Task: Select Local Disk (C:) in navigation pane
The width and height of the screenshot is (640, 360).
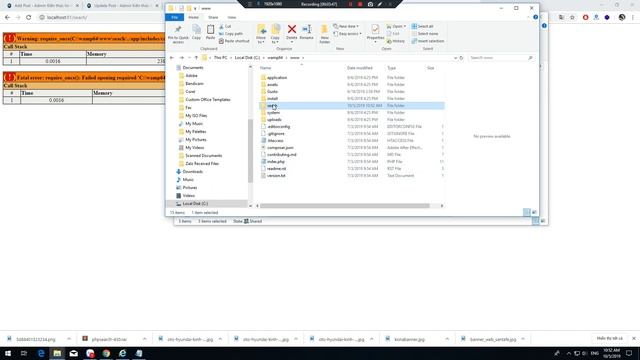Action: click(x=195, y=203)
